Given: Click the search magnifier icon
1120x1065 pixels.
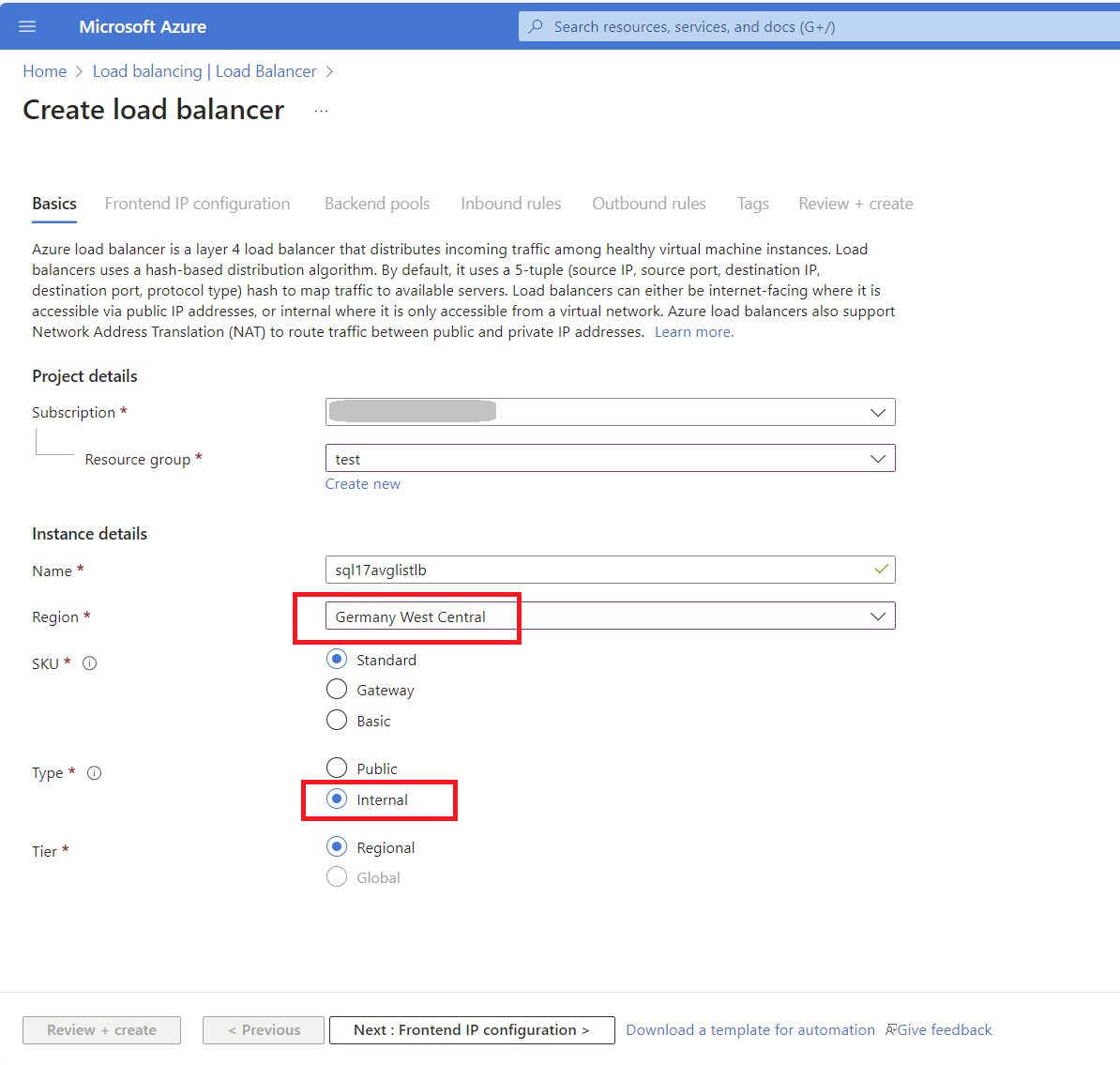Looking at the screenshot, I should pos(535,26).
